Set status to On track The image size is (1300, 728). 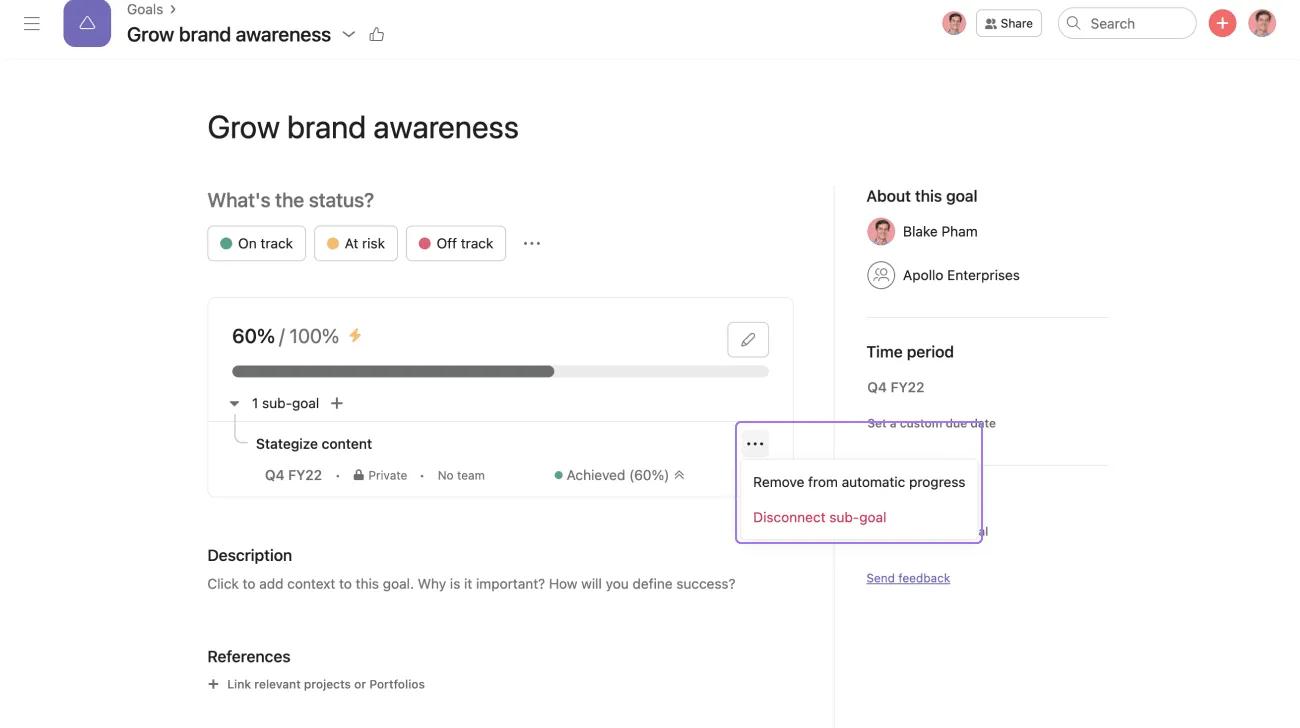pos(256,243)
